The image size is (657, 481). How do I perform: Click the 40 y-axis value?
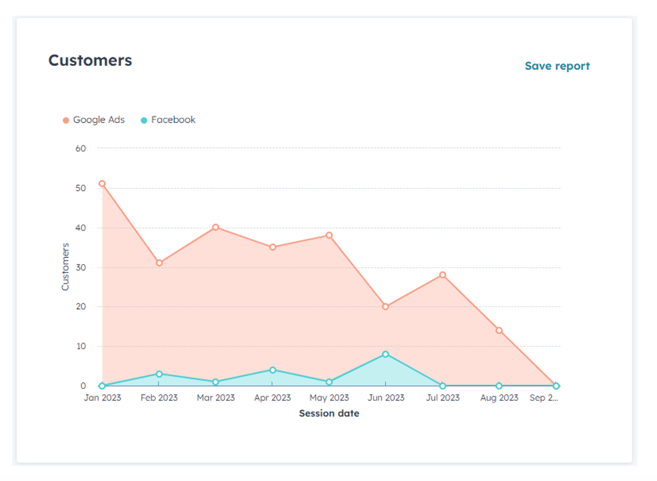[81, 228]
